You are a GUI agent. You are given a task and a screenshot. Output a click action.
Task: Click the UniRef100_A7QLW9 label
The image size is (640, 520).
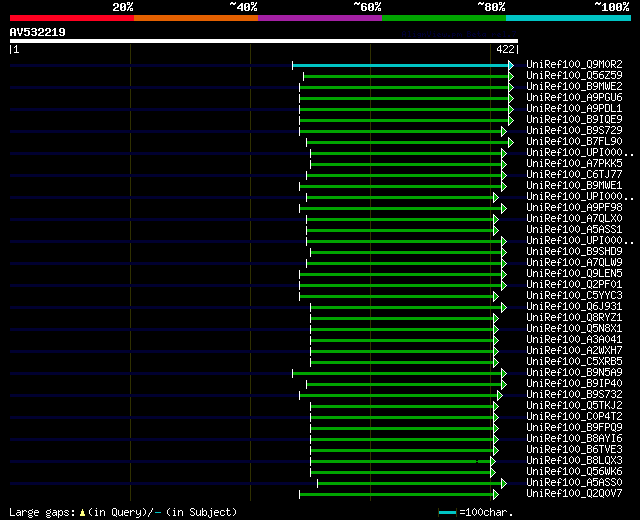pyautogui.click(x=574, y=262)
